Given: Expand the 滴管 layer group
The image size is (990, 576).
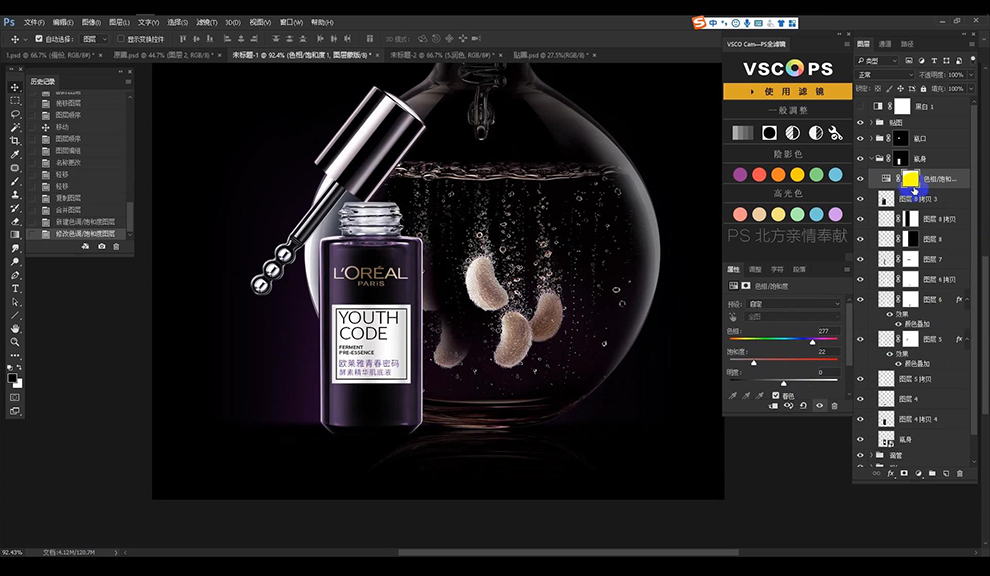Looking at the screenshot, I should [871, 455].
